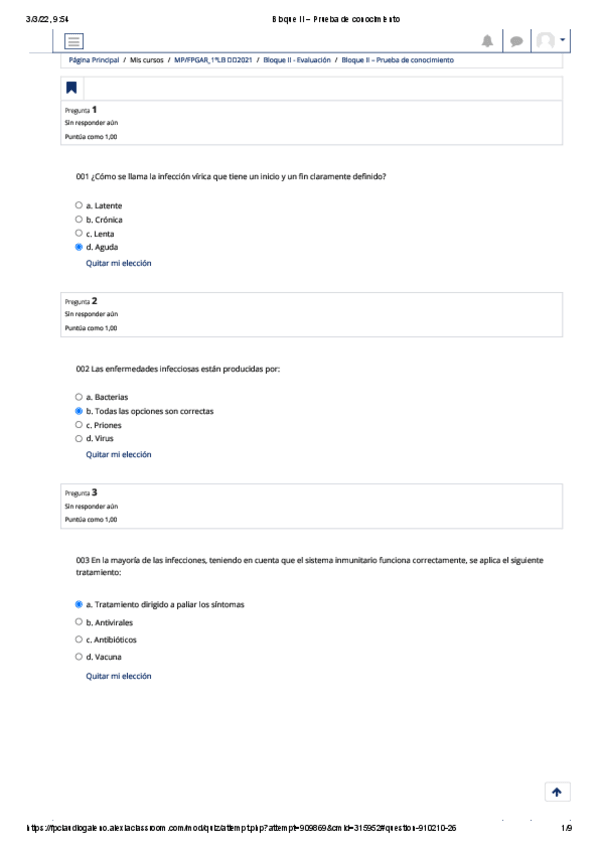Viewport: 599px width, 848px height.
Task: Open the Bloque II - Evaluación breadcrumb
Action: [x=297, y=60]
